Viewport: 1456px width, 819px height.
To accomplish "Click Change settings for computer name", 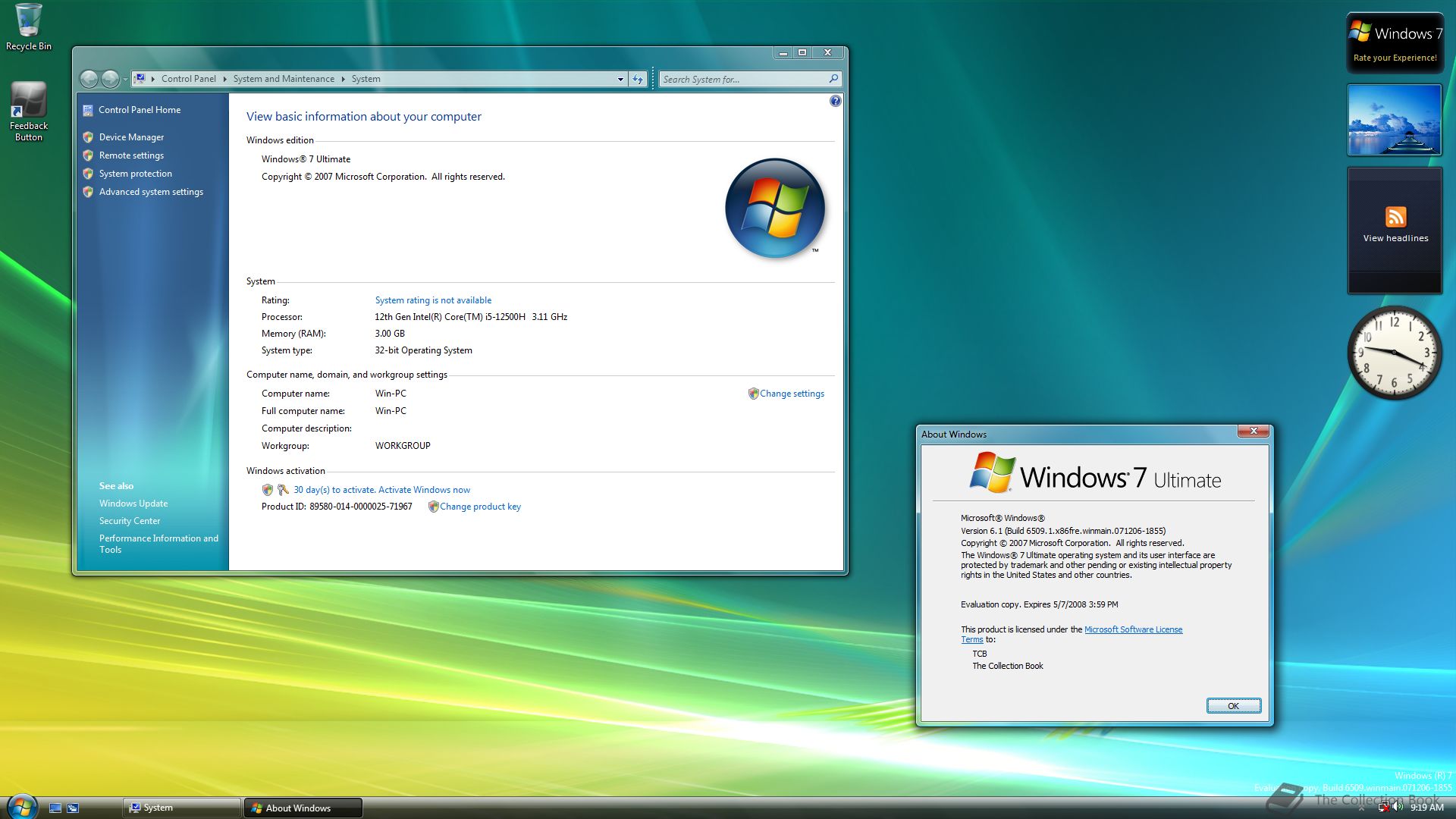I will (x=792, y=394).
